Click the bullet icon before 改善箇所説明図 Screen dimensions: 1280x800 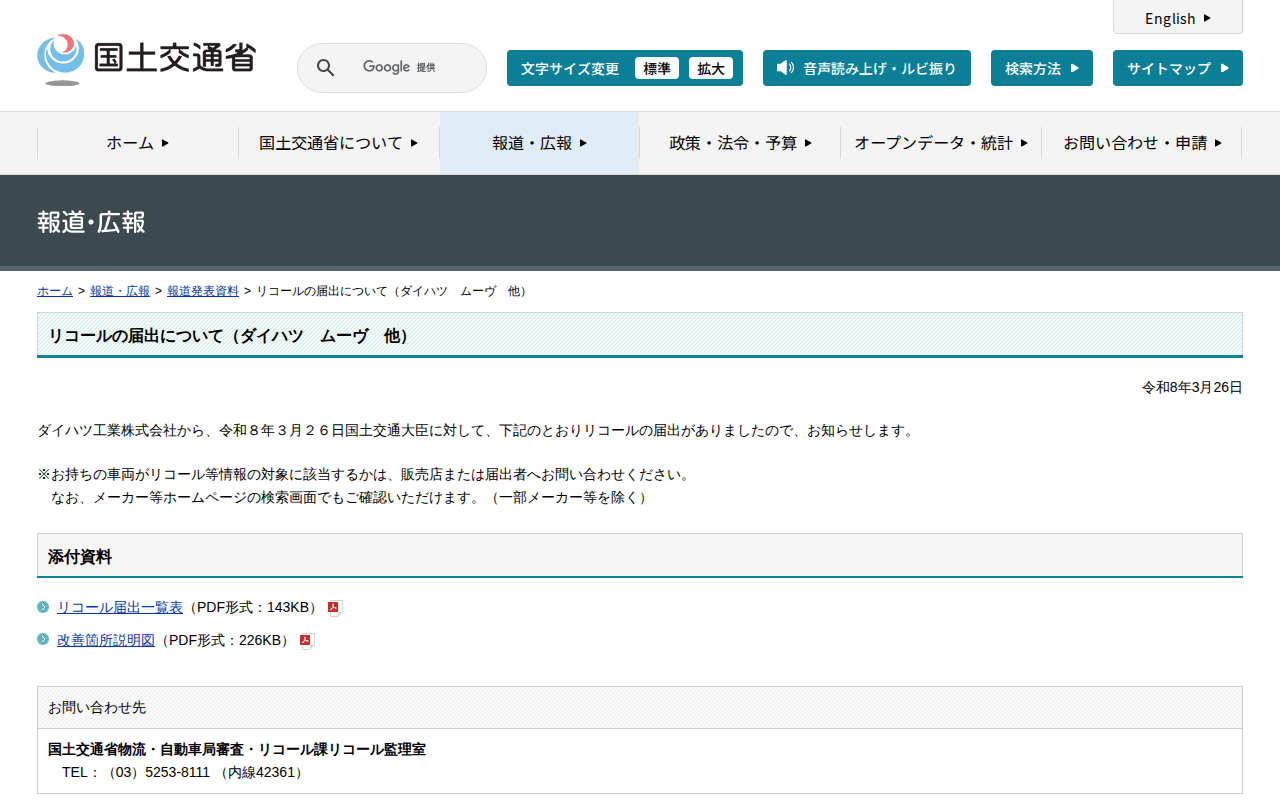[x=43, y=640]
